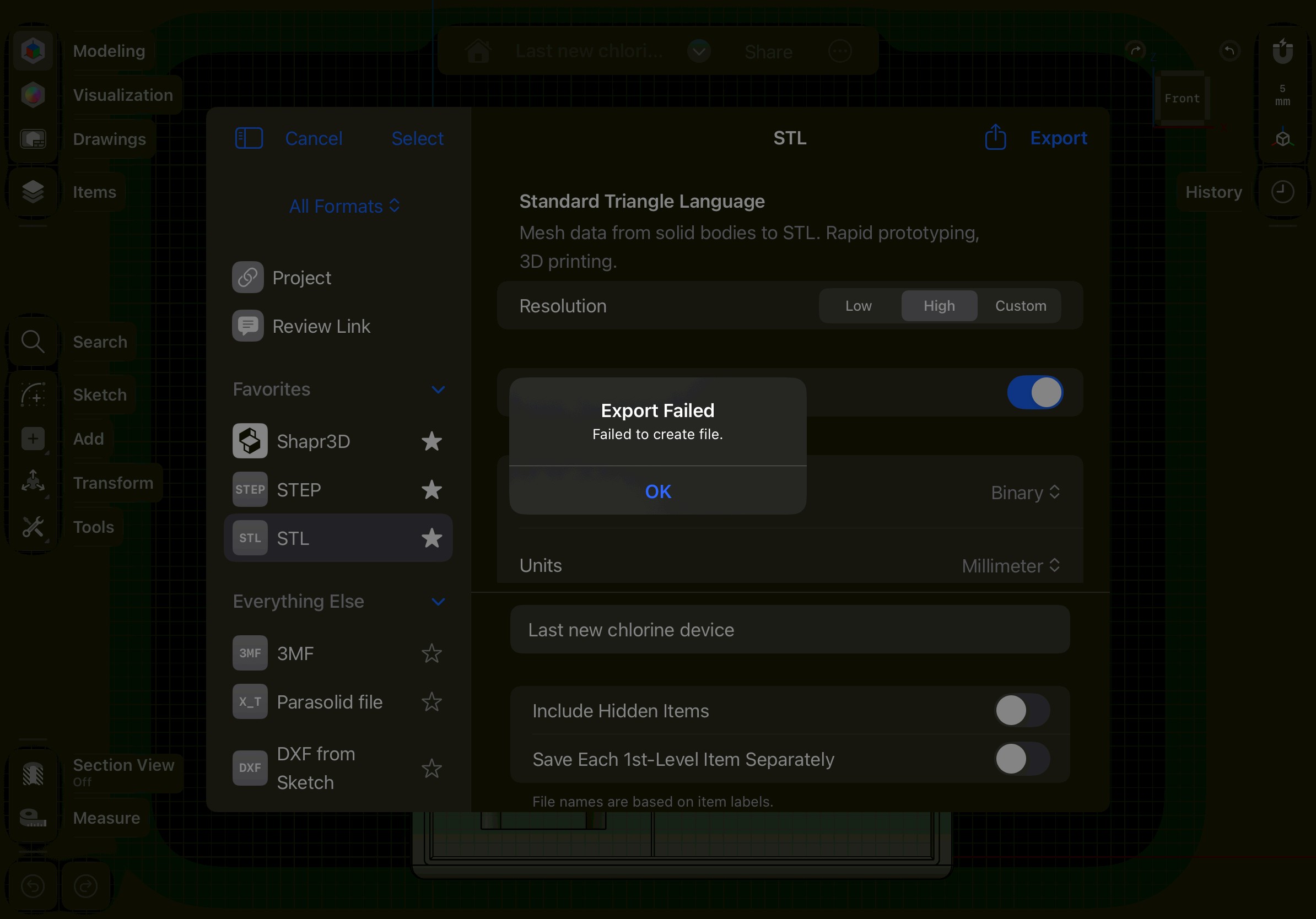Click the file name text field
This screenshot has width=1316, height=919.
(x=789, y=630)
